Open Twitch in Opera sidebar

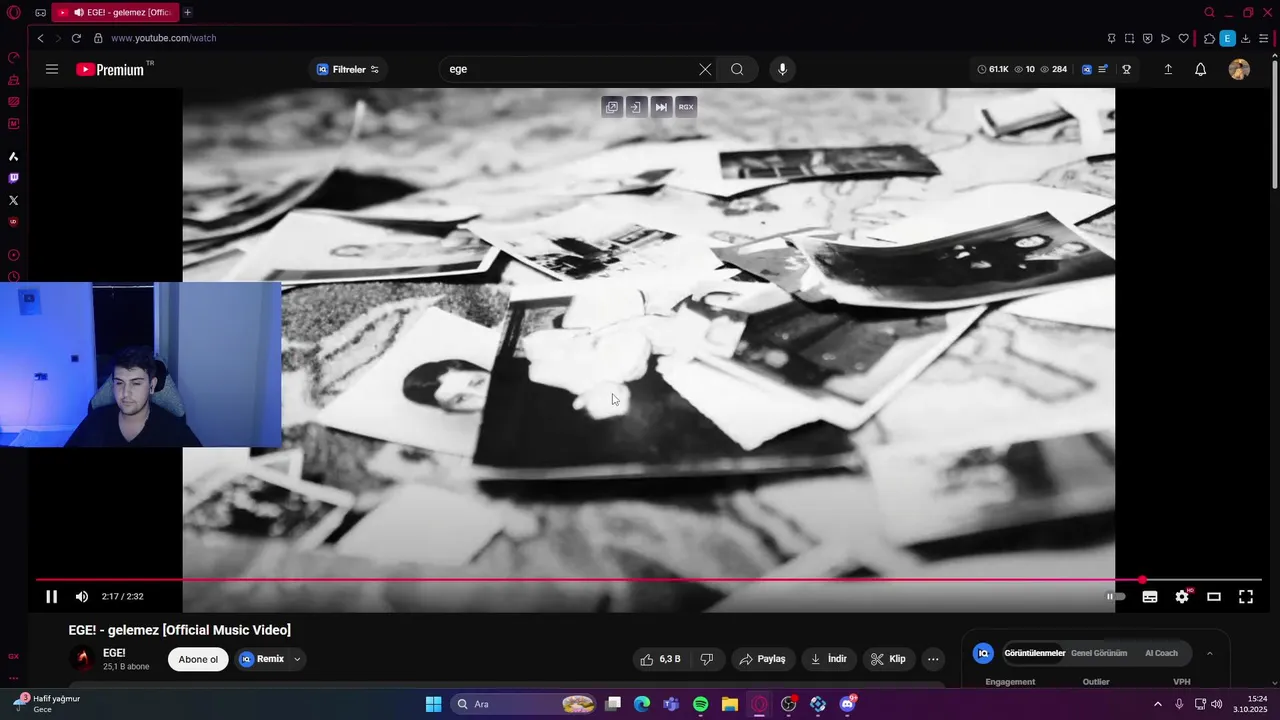click(x=13, y=178)
